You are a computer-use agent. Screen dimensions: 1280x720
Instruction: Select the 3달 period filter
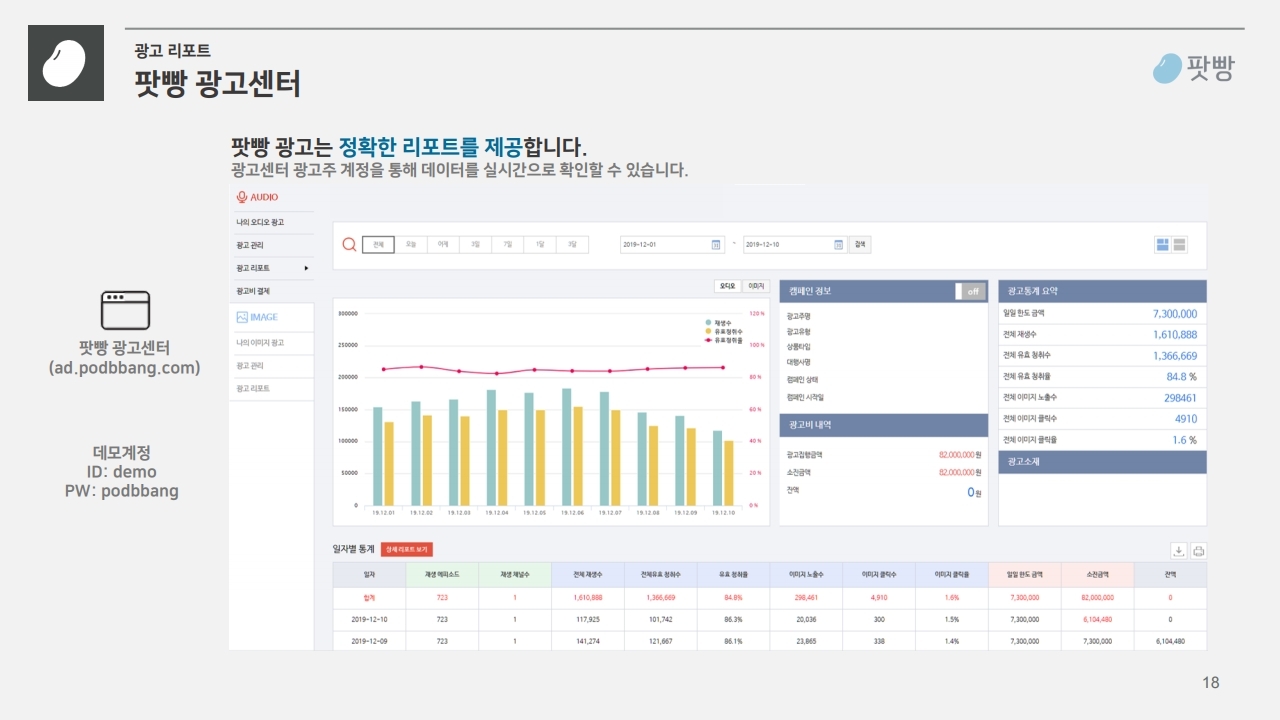point(572,244)
